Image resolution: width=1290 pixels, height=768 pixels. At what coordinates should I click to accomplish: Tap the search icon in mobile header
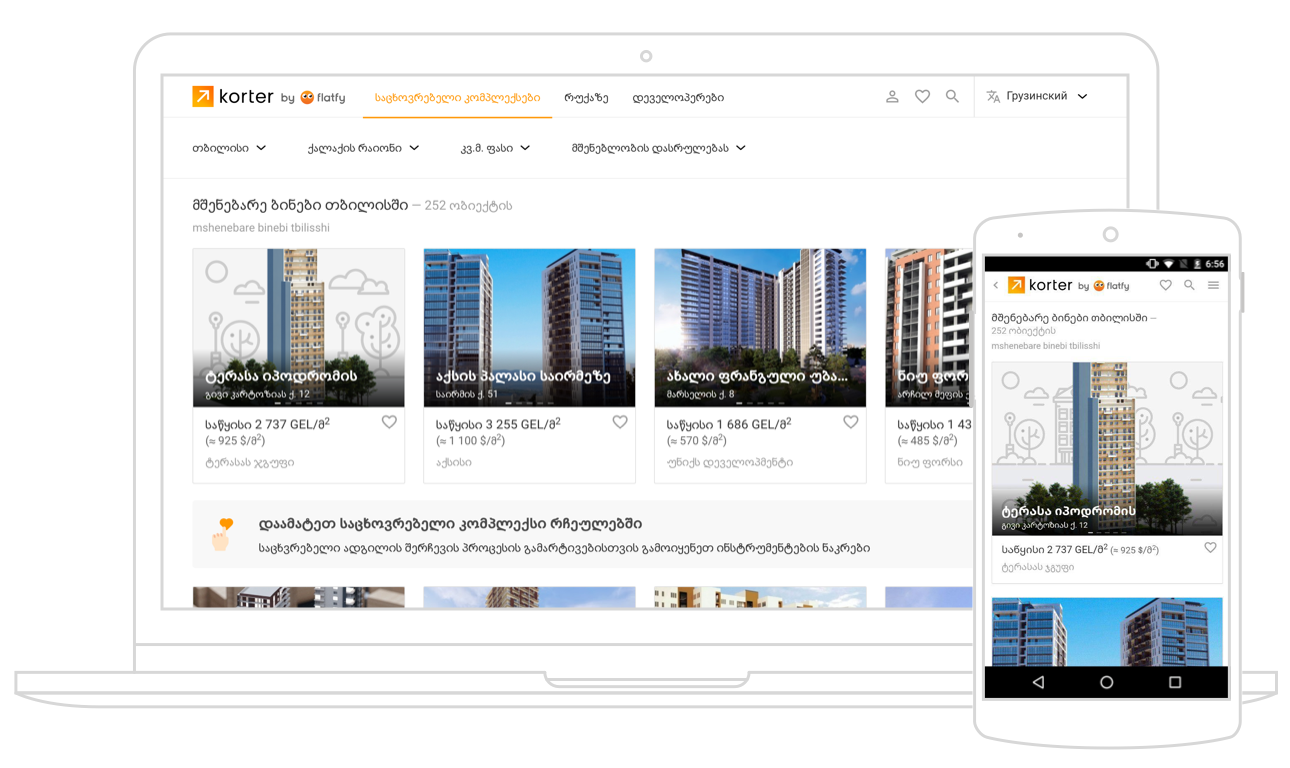pos(1189,286)
